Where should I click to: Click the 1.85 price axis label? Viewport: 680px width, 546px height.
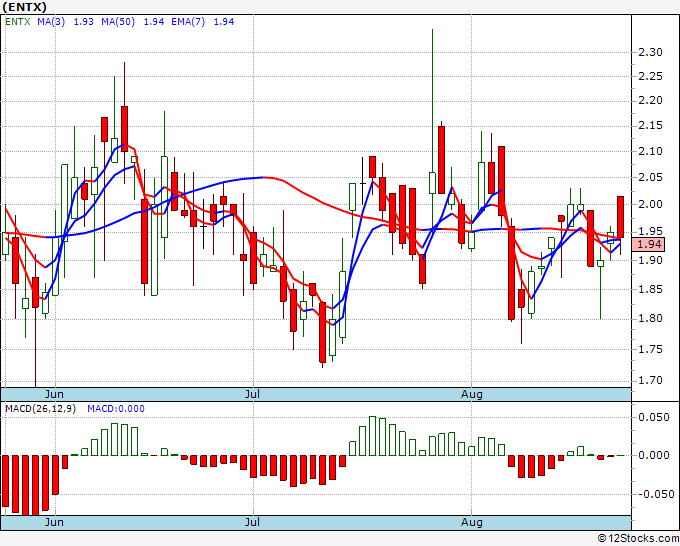[x=651, y=289]
